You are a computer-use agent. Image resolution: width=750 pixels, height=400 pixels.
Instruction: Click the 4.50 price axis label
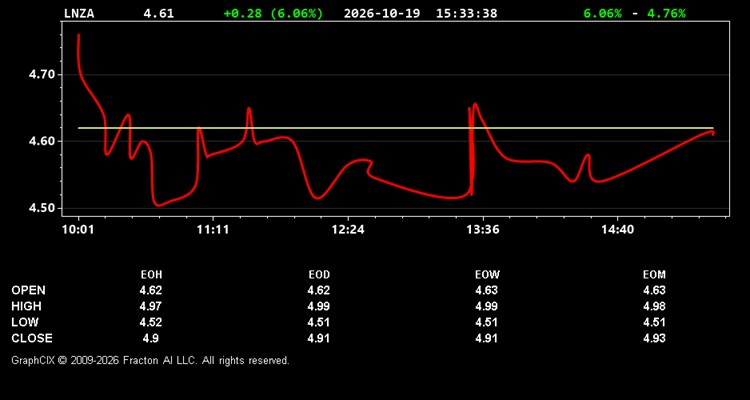coord(43,209)
